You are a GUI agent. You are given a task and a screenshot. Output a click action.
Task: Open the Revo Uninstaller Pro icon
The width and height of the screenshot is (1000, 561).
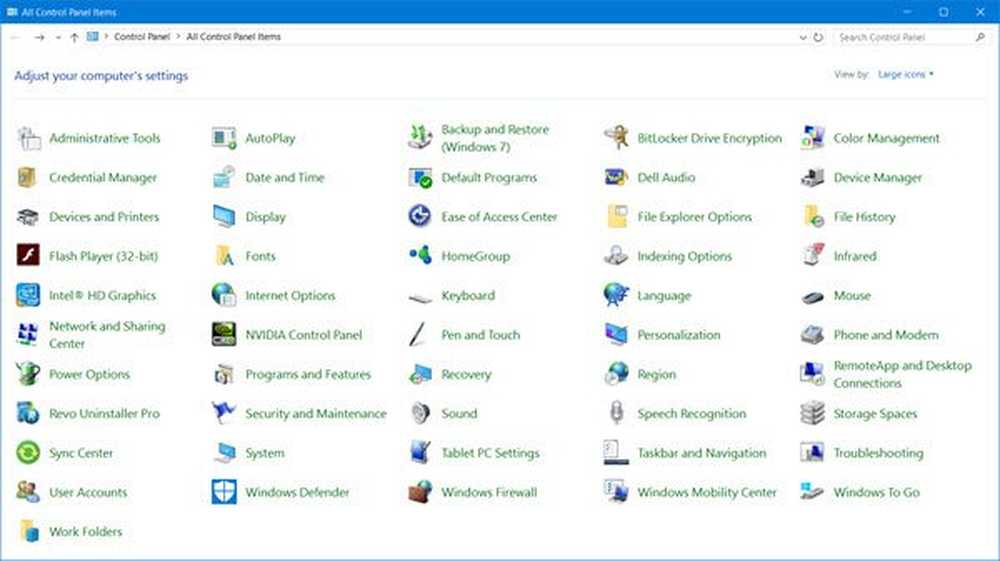pos(28,414)
